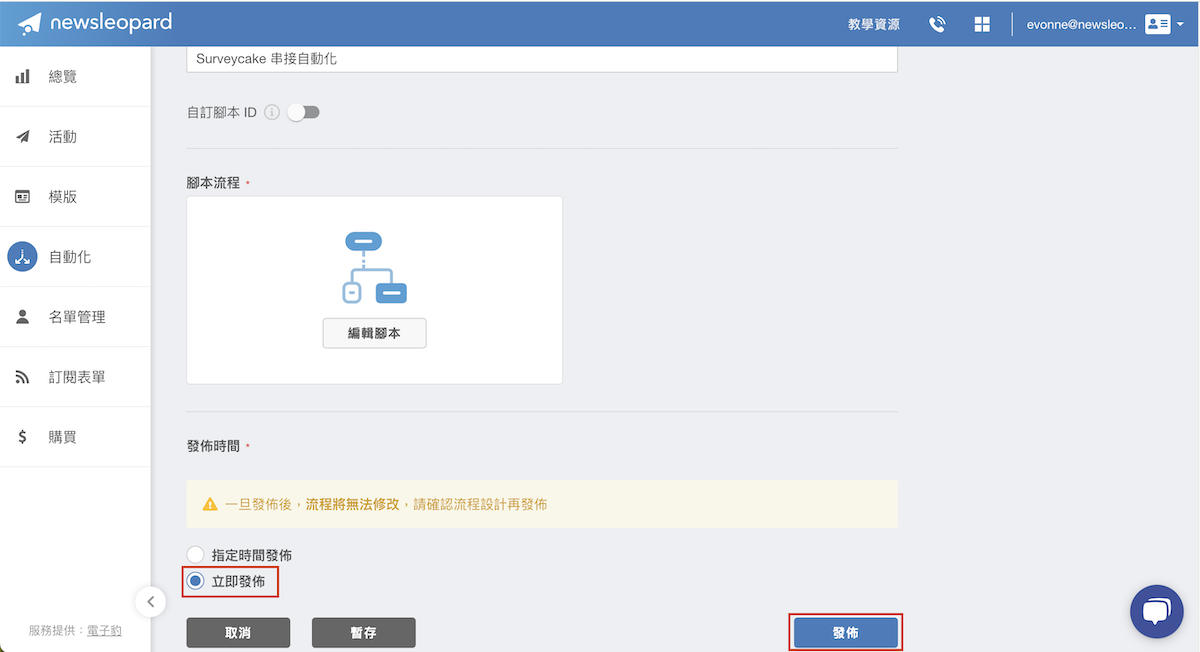Screen dimensions: 1200x652
Task: Click the 活動 paper plane icon
Action: pos(22,136)
